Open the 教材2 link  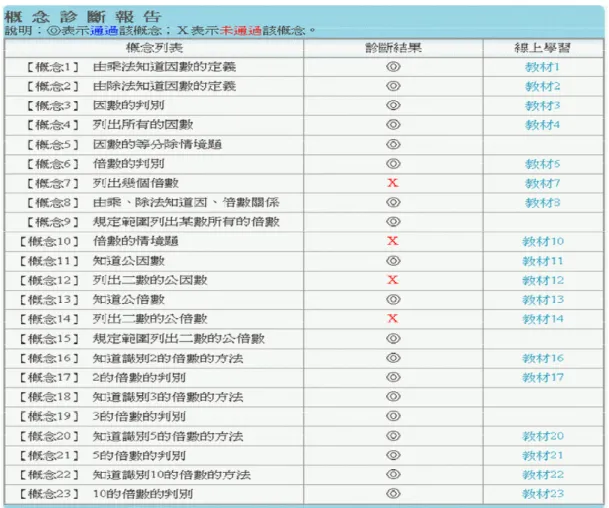tap(542, 86)
